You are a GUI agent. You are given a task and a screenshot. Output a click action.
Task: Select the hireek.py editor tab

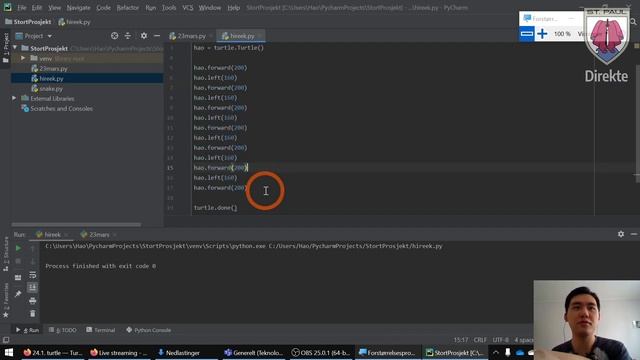click(241, 36)
